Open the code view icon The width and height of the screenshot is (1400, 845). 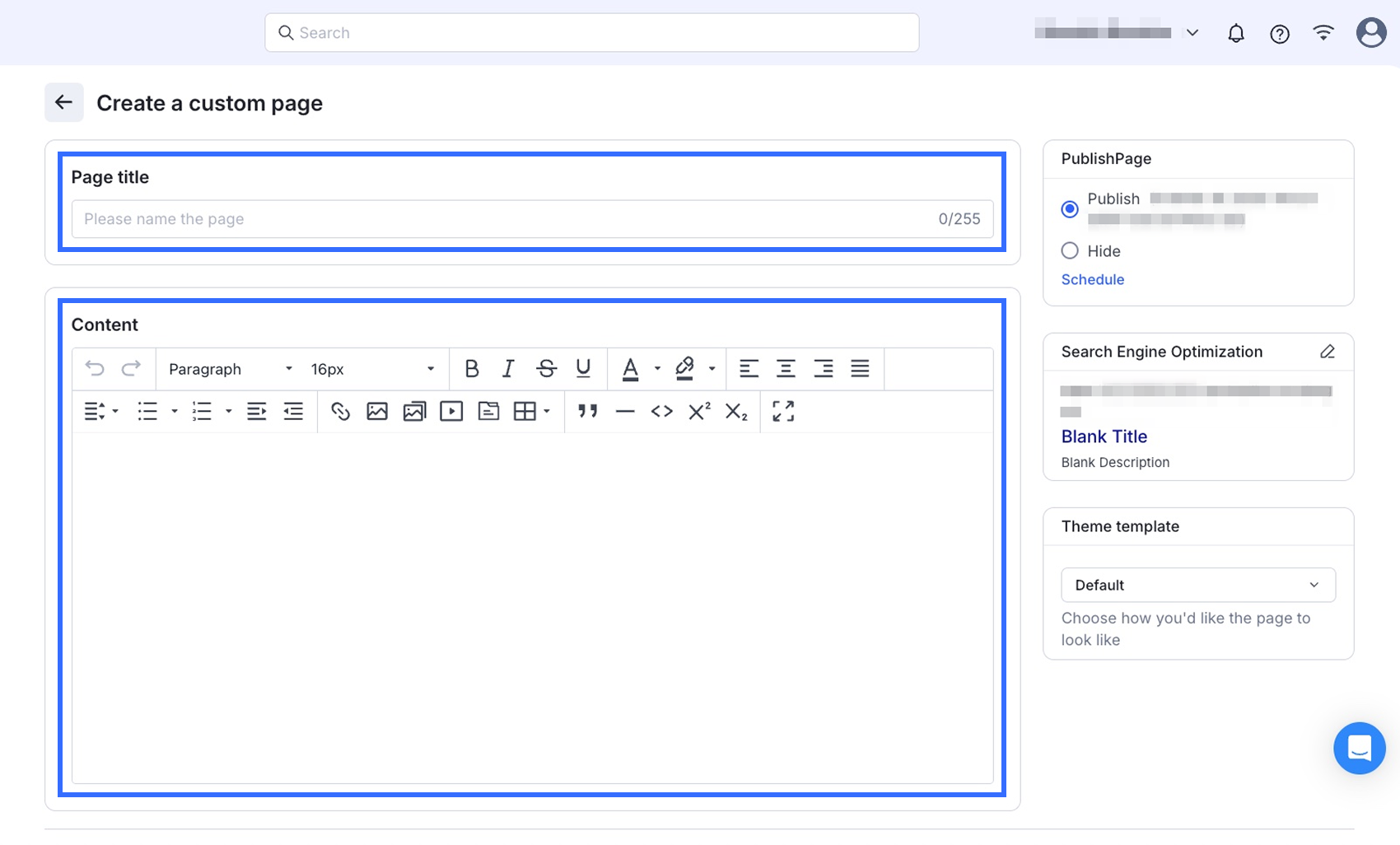[661, 411]
